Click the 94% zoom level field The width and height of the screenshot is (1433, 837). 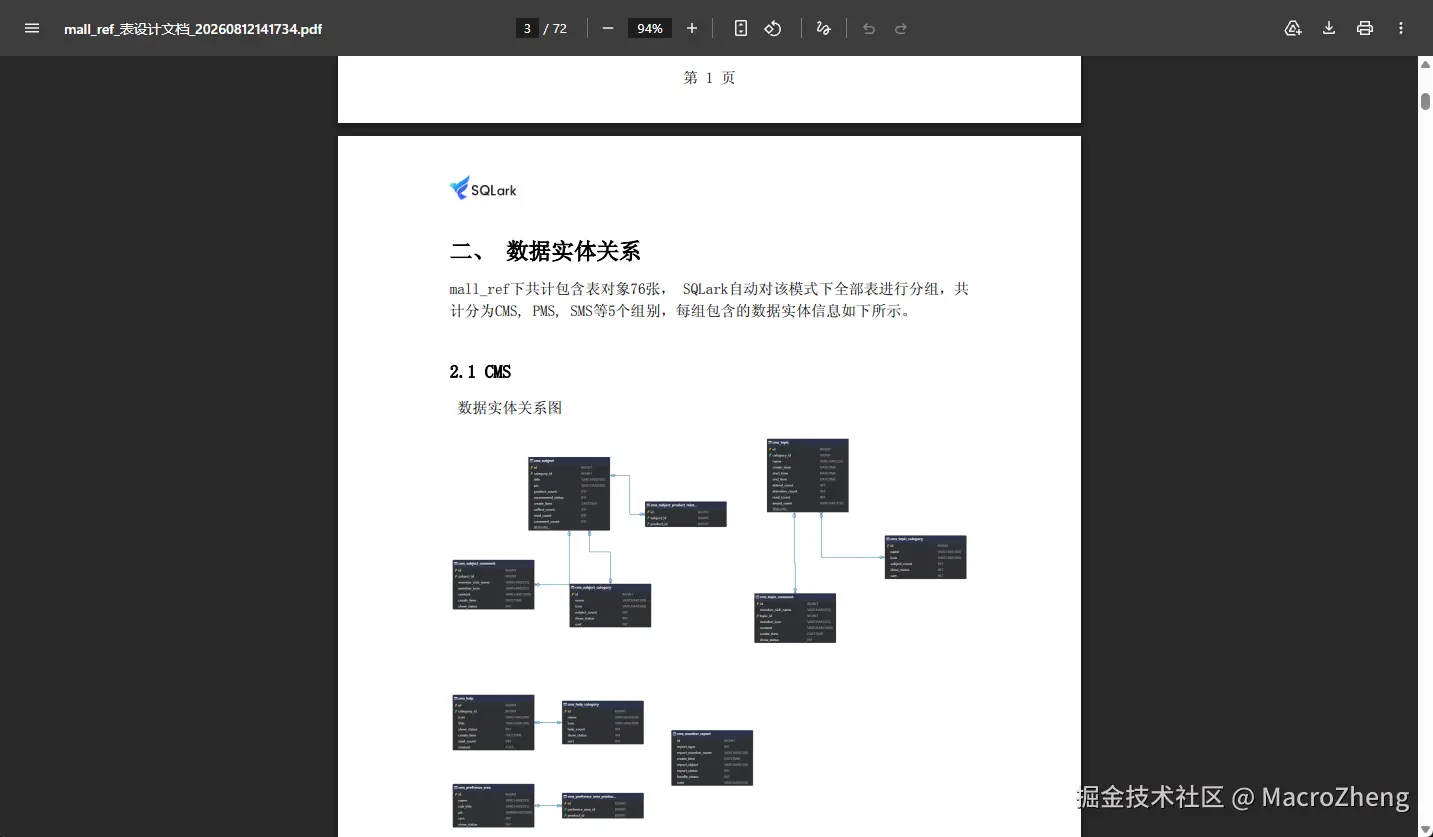click(x=650, y=28)
